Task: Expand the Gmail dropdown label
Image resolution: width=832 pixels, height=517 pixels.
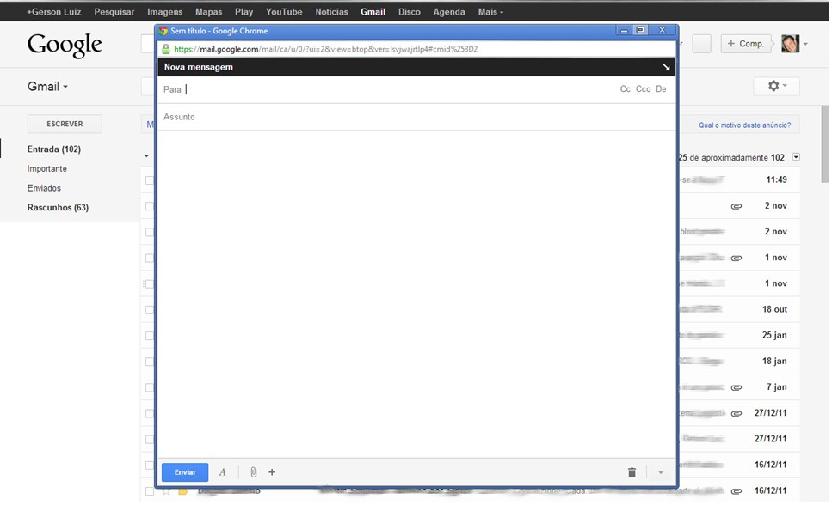Action: coord(47,86)
